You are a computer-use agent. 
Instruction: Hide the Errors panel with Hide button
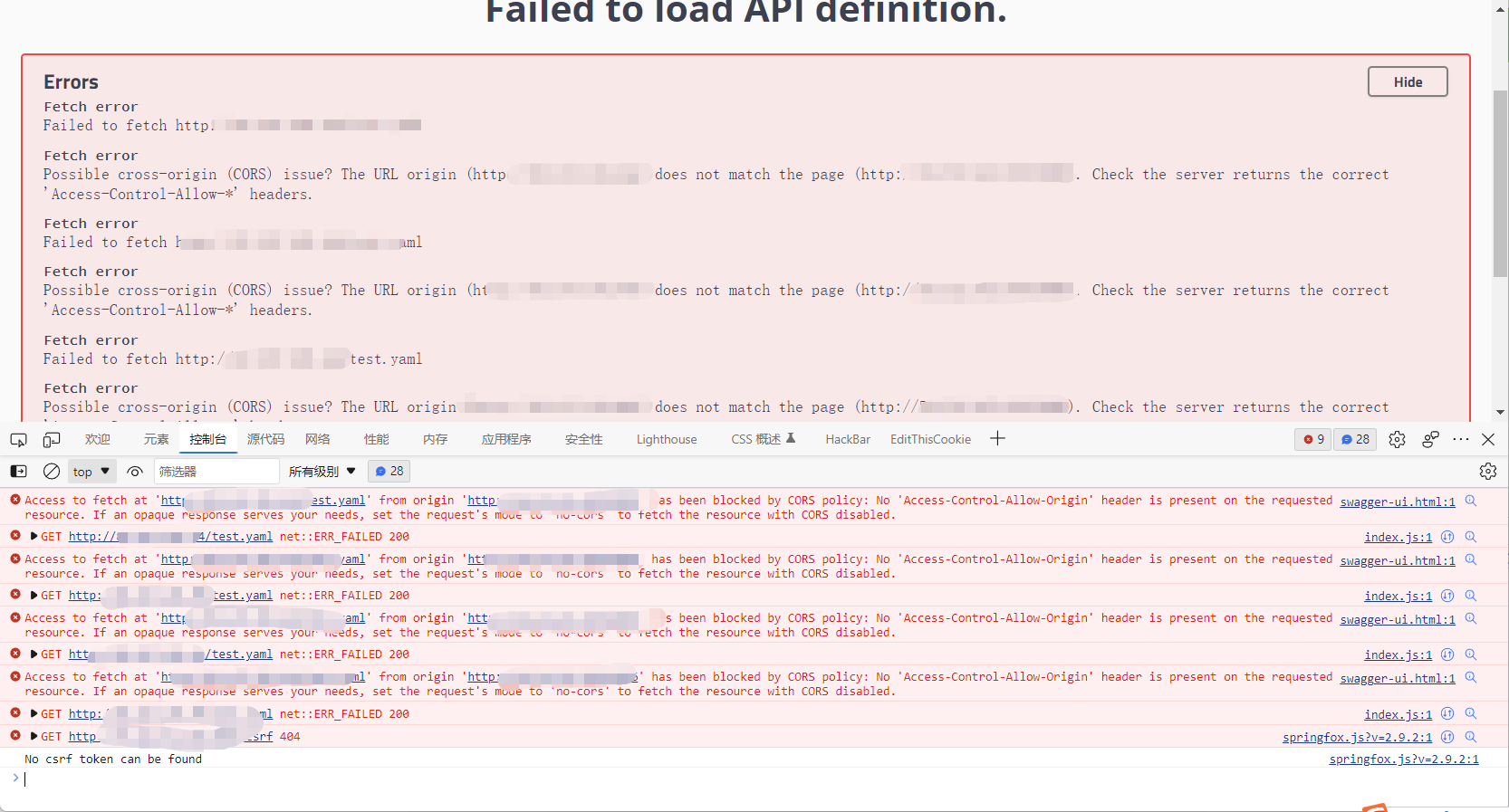[x=1408, y=81]
